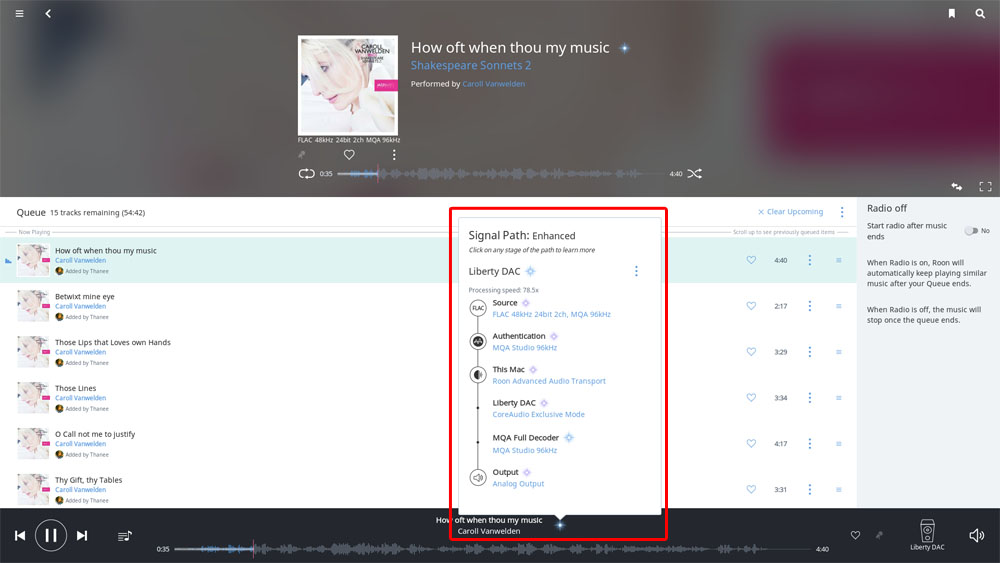Viewport: 1000px width, 563px height.
Task: Open the three-dot menu beside Liberty DAC
Action: coord(636,271)
